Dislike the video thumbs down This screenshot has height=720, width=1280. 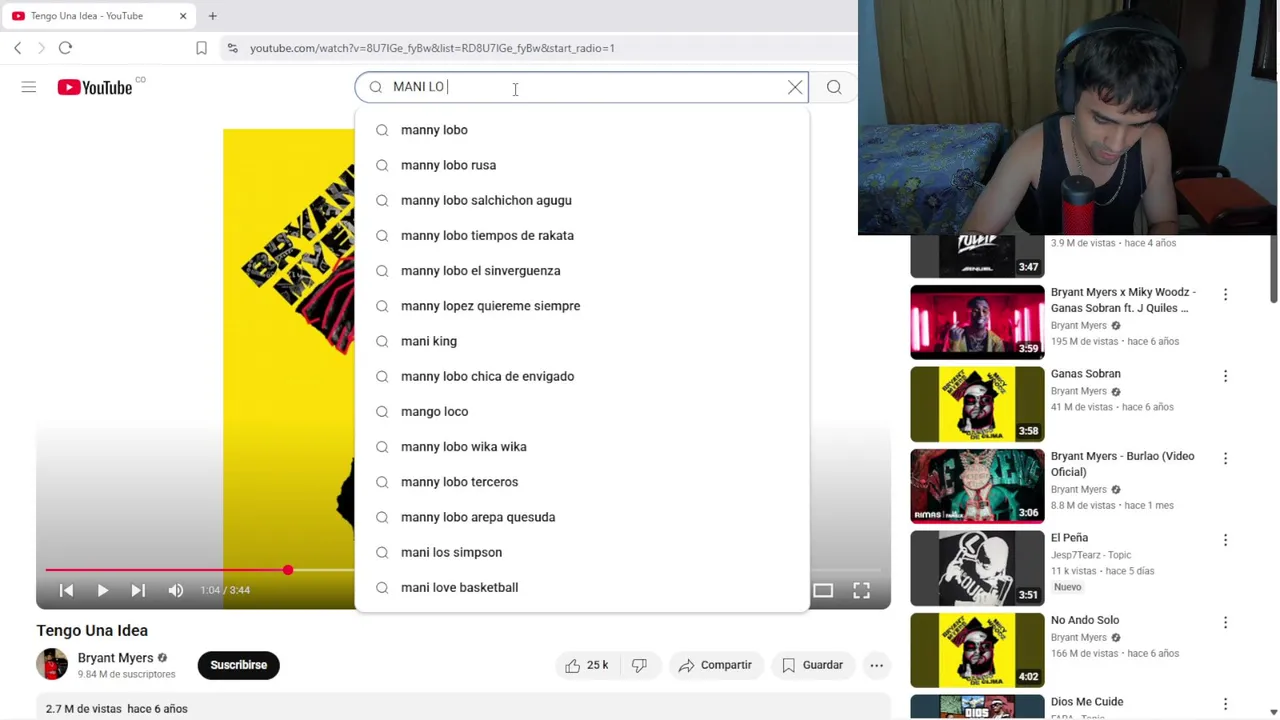point(640,665)
